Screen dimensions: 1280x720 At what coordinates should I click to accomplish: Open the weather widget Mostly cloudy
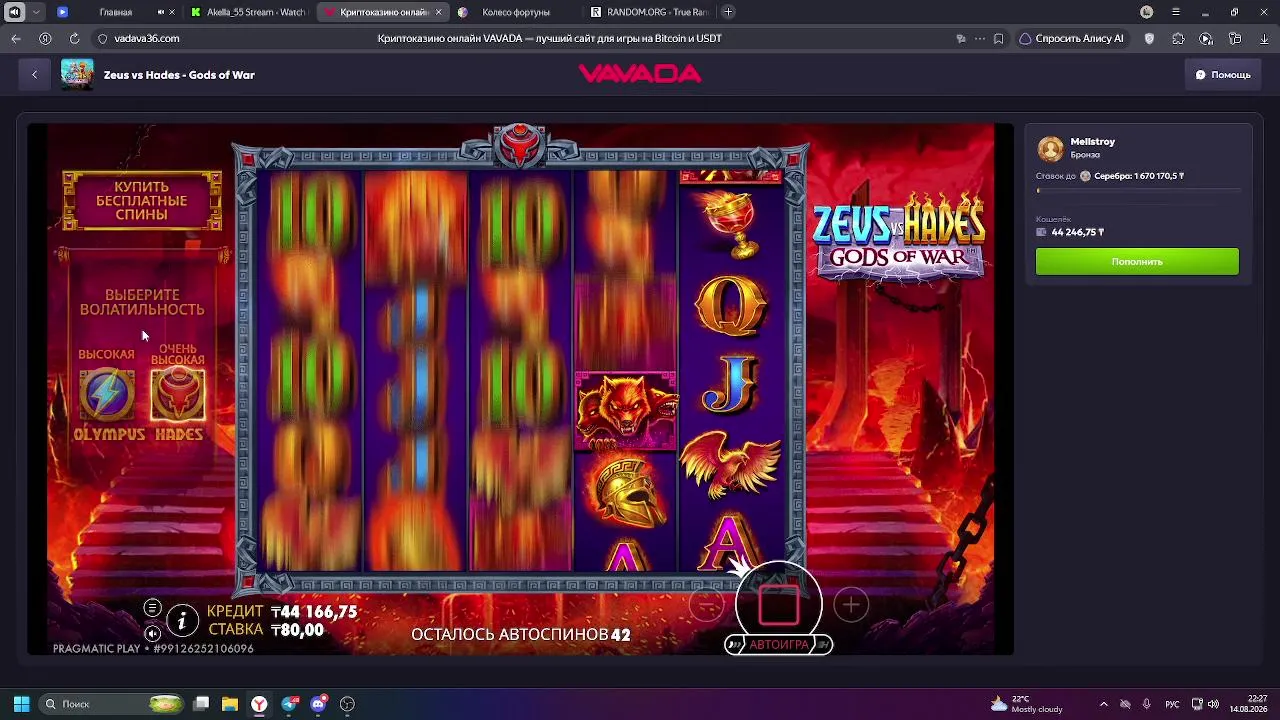coord(1027,704)
